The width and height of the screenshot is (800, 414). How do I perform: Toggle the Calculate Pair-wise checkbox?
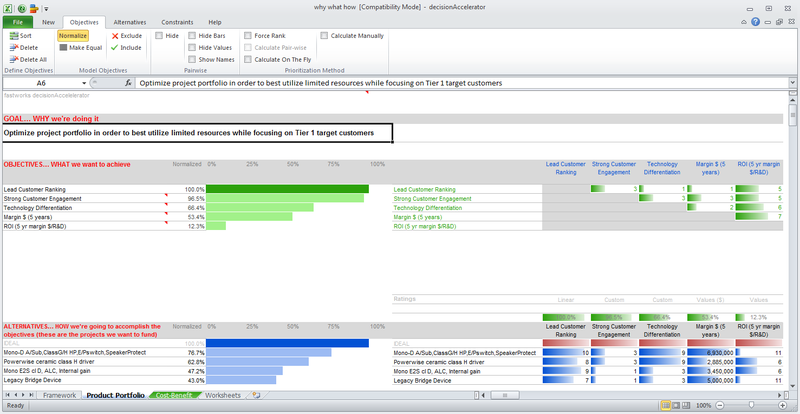(248, 47)
